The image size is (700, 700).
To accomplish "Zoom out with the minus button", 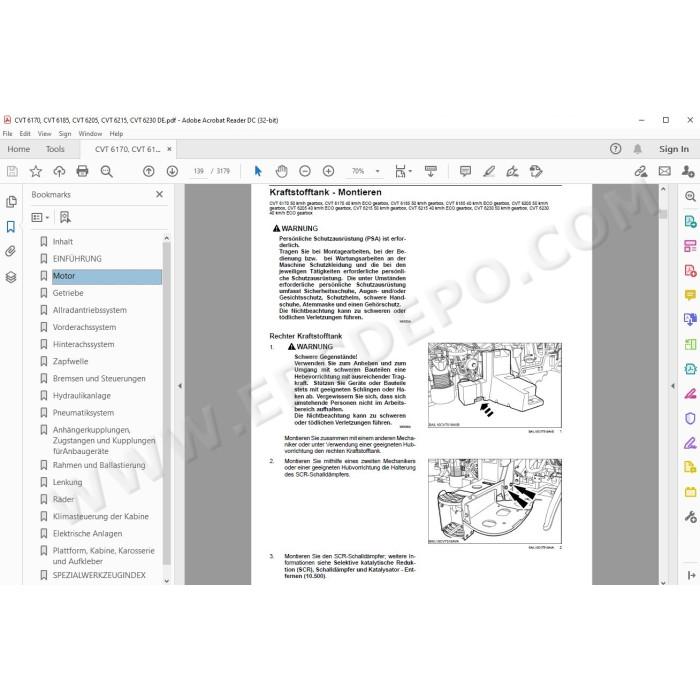I will 305,171.
